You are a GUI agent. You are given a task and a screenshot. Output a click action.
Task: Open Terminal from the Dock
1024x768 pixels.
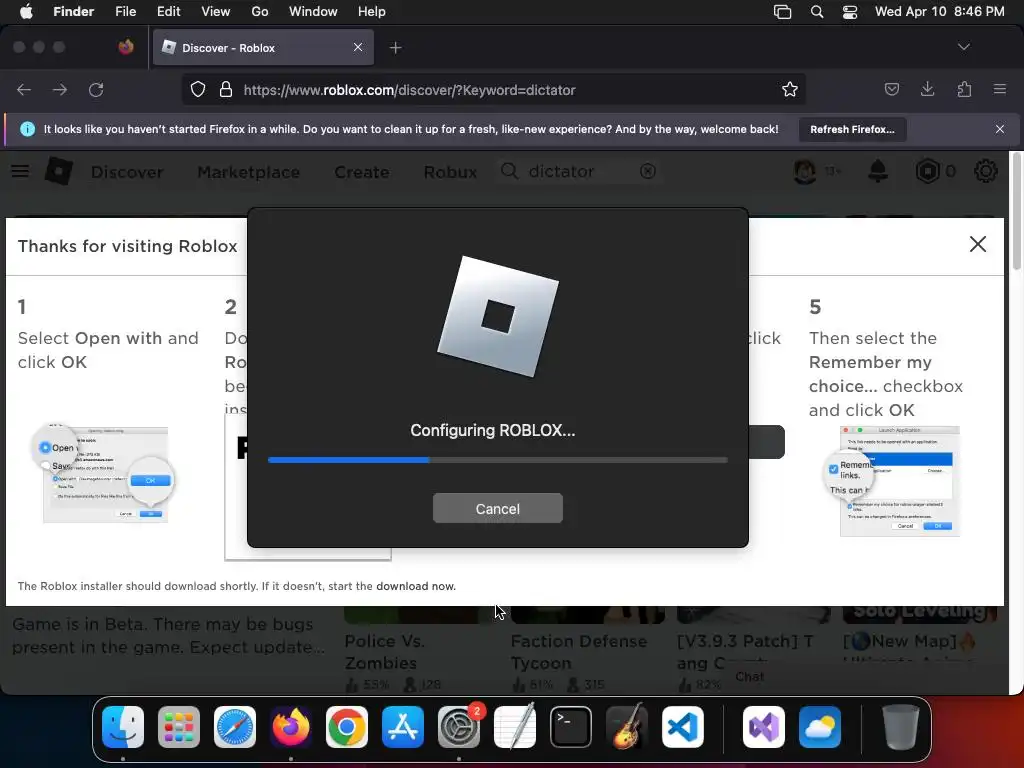pos(571,727)
